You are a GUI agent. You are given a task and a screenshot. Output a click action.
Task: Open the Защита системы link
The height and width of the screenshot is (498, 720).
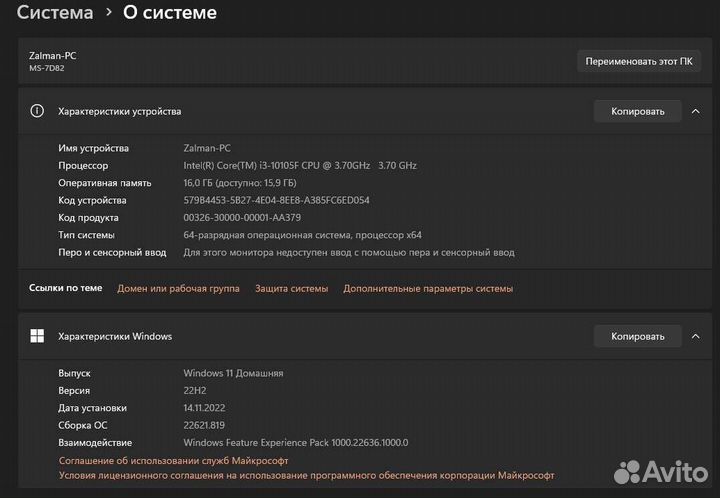point(291,288)
